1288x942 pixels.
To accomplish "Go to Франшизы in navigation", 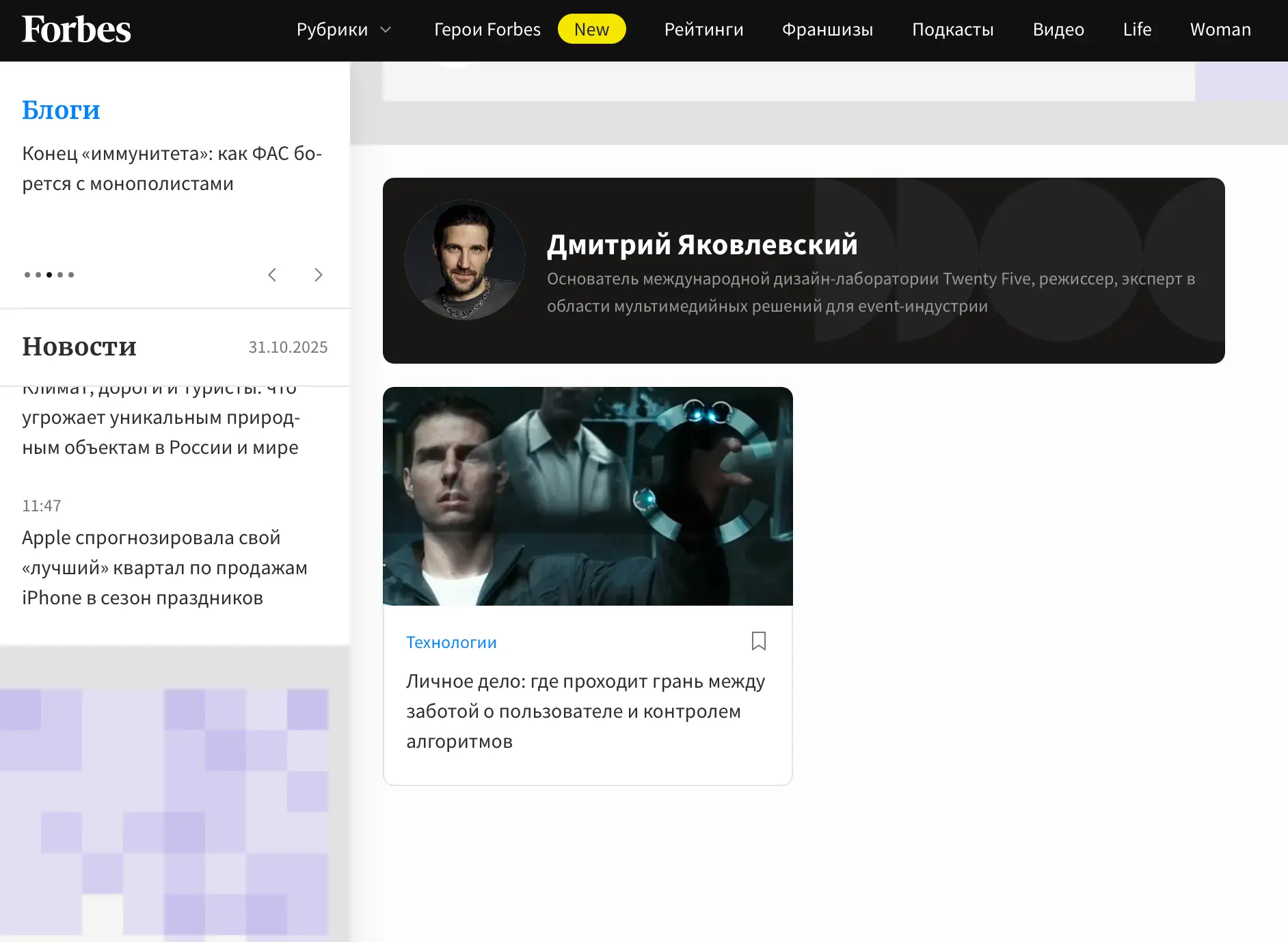I will pyautogui.click(x=827, y=29).
